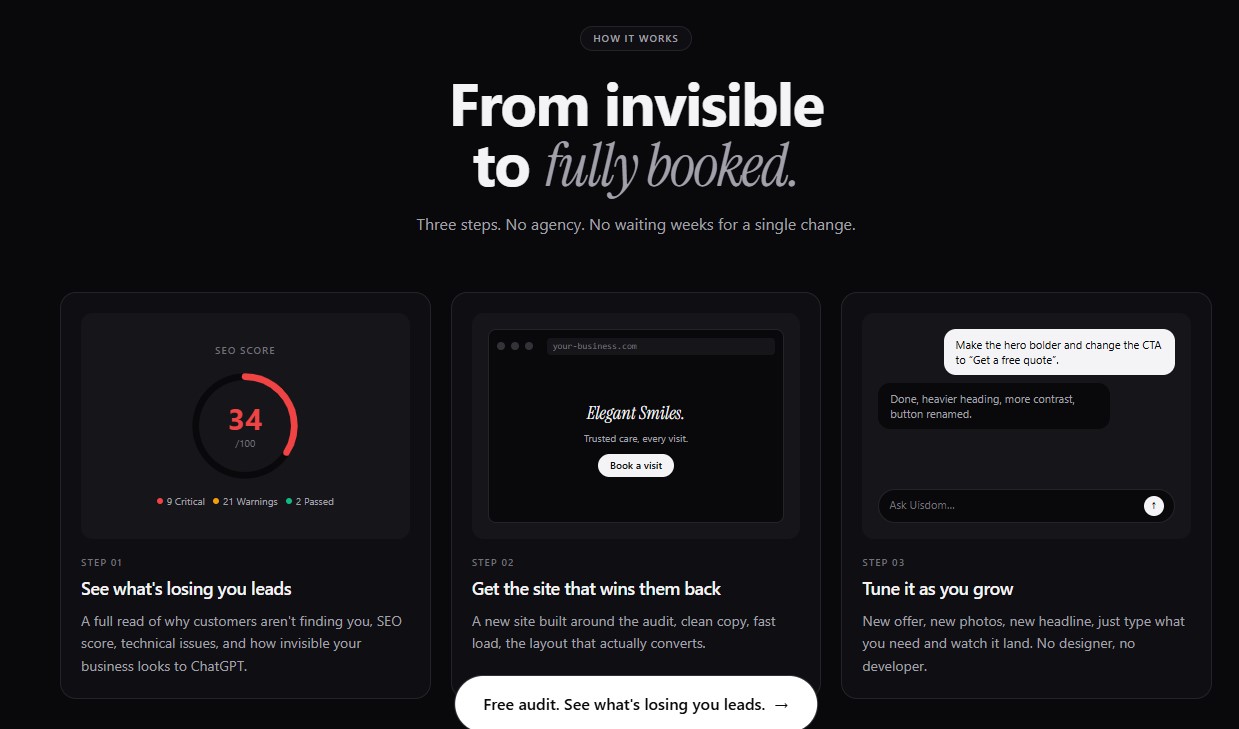Screen dimensions: 1239x729
Task: Click the Free audit button
Action: click(x=636, y=704)
